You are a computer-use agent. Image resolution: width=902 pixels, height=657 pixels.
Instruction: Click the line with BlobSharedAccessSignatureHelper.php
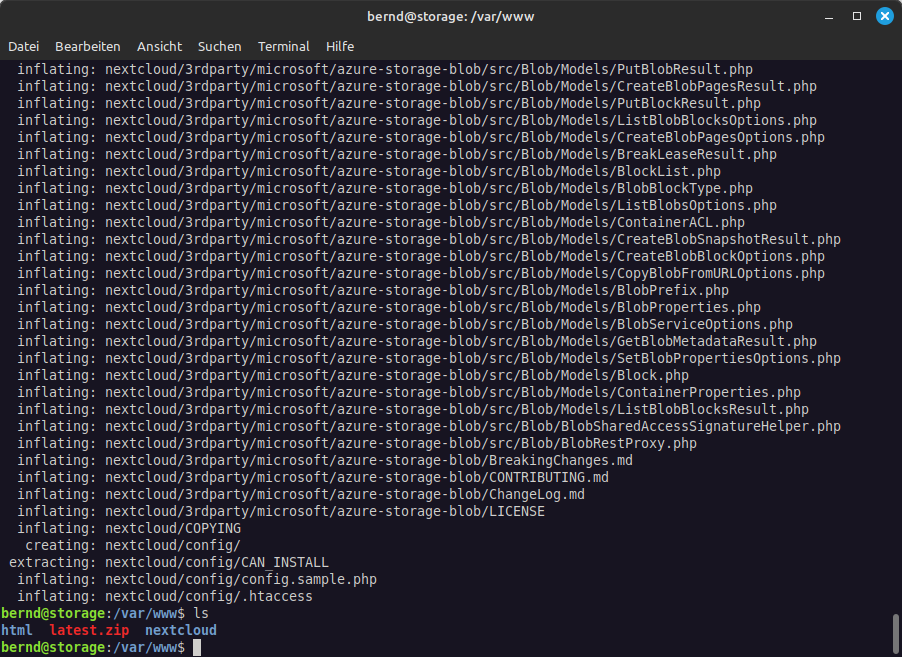[429, 426]
